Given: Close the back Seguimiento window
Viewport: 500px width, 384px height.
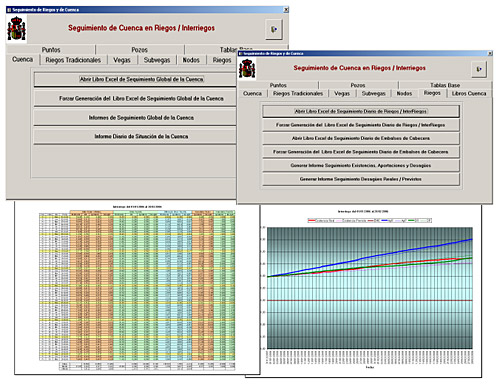Looking at the screenshot, I should click(x=286, y=10).
